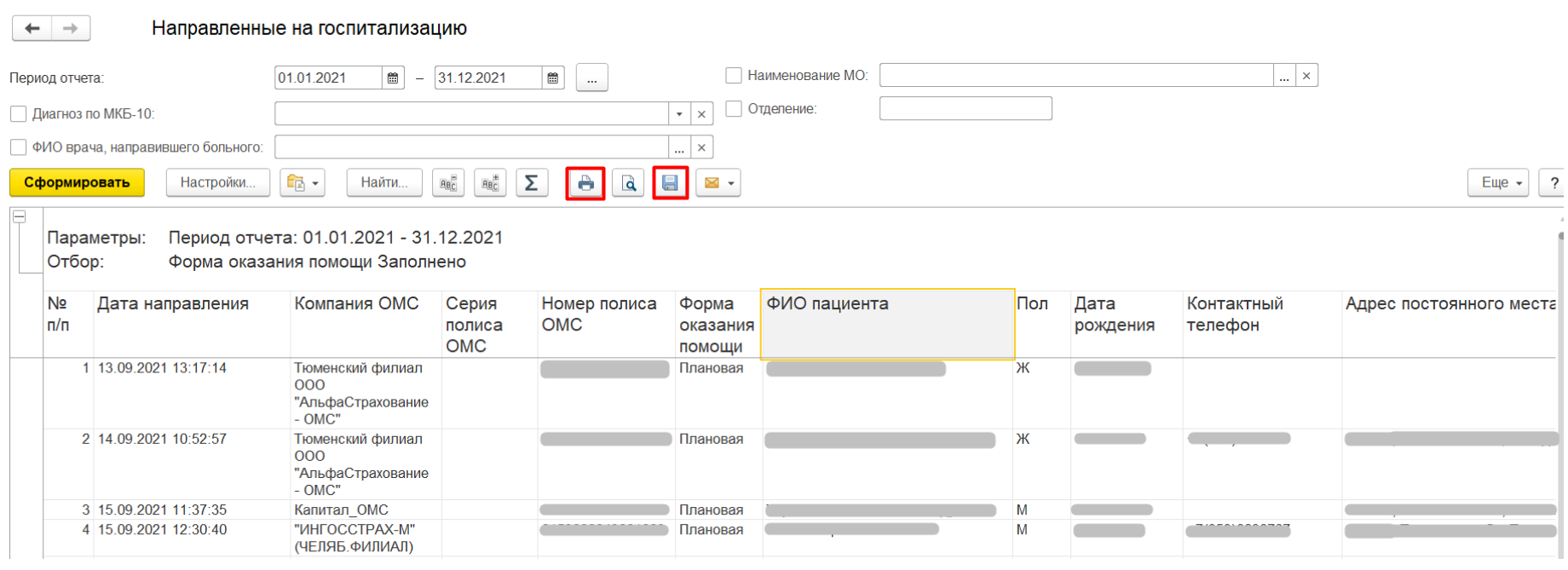This screenshot has width=1568, height=570.
Task: Navigate back with left arrow
Action: [32, 28]
